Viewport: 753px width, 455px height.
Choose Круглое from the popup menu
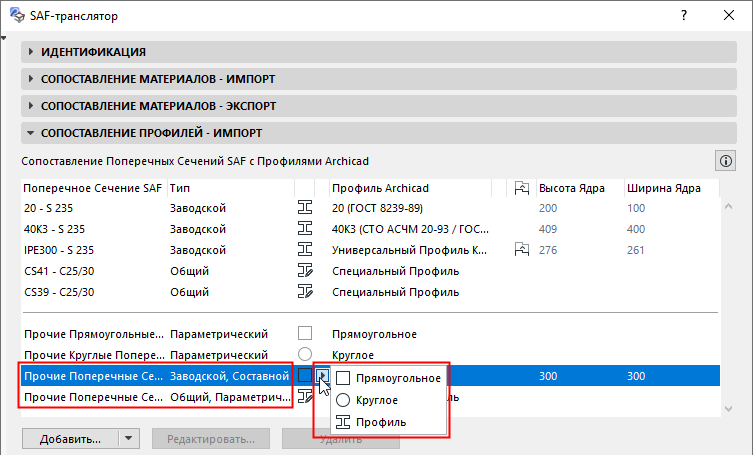pyautogui.click(x=389, y=400)
